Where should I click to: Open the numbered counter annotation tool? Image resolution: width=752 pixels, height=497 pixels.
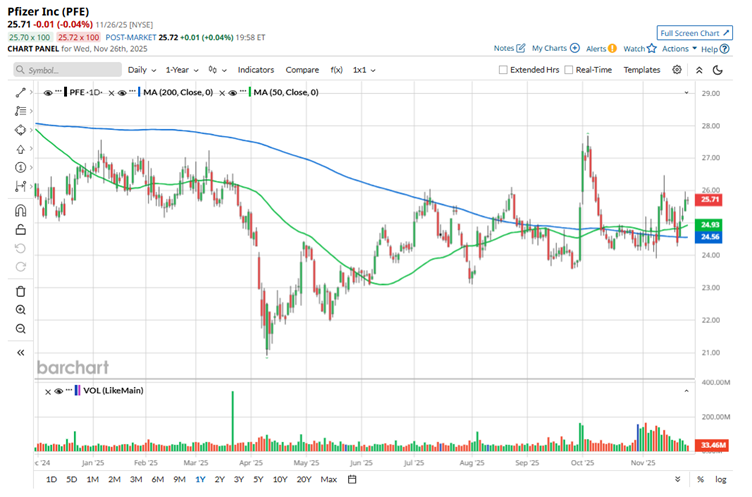click(x=20, y=167)
